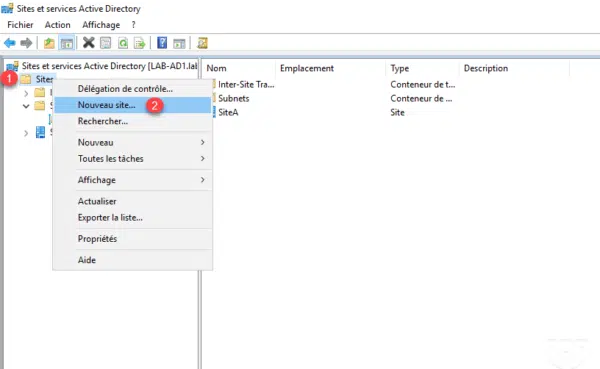
Task: Click the black X Delete toolbar icon
Action: coord(88,43)
